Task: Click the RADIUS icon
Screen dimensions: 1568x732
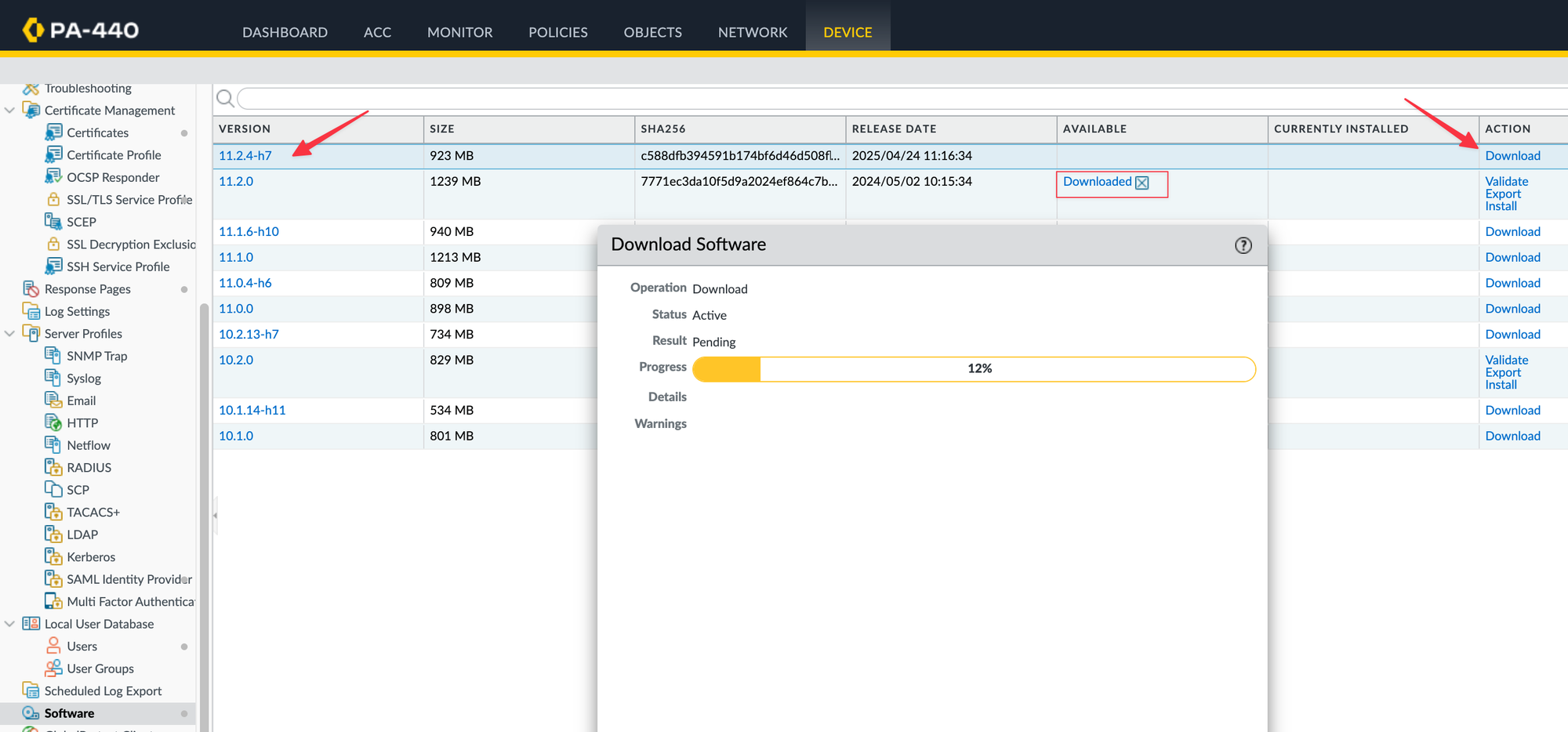Action: [x=53, y=467]
